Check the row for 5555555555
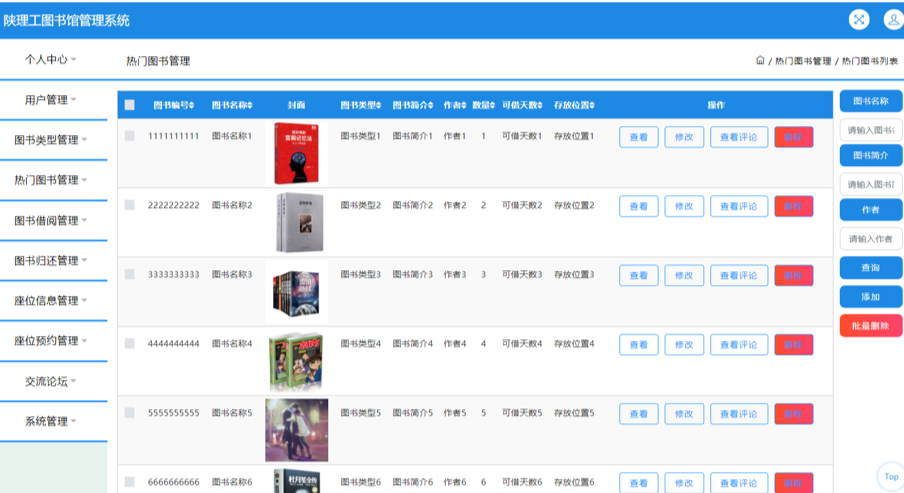 click(x=130, y=412)
